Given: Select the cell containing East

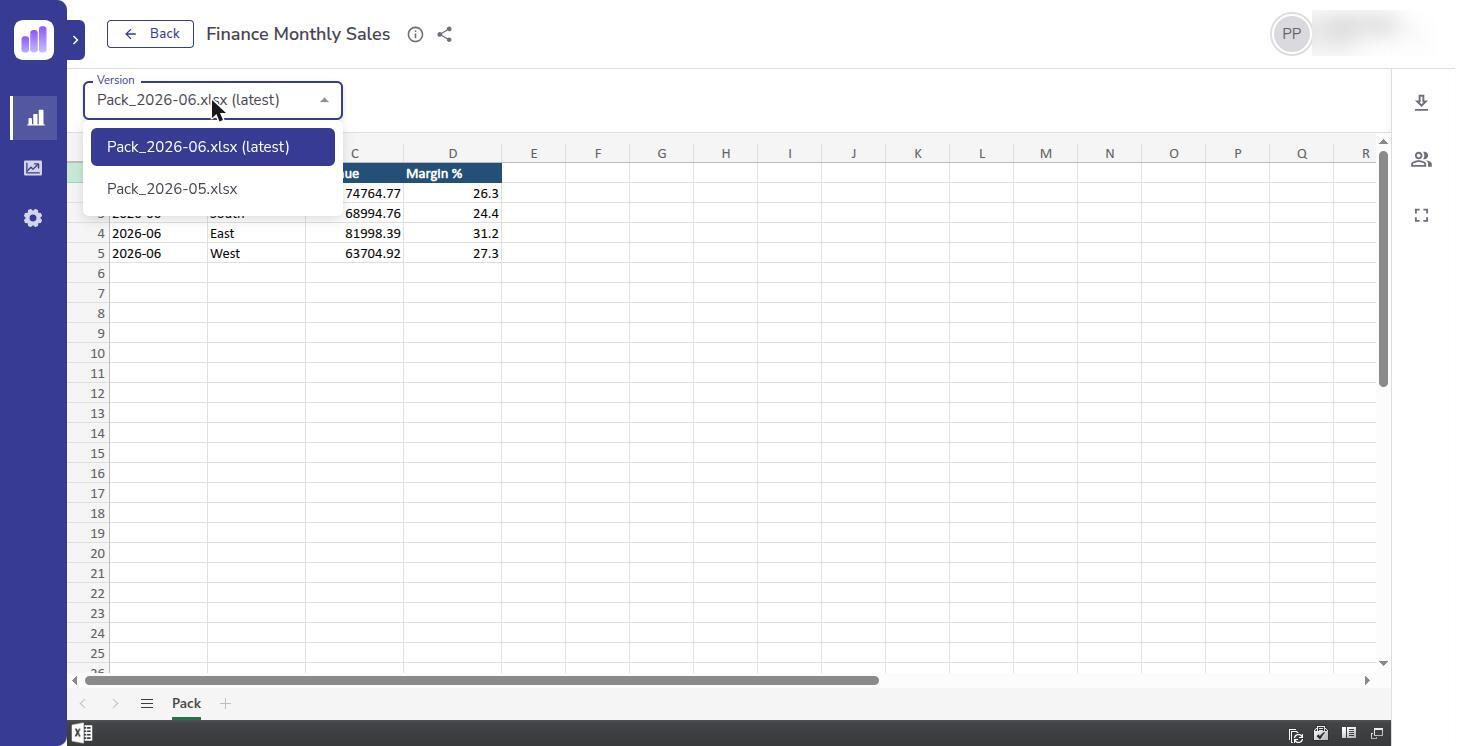Looking at the screenshot, I should tap(256, 234).
